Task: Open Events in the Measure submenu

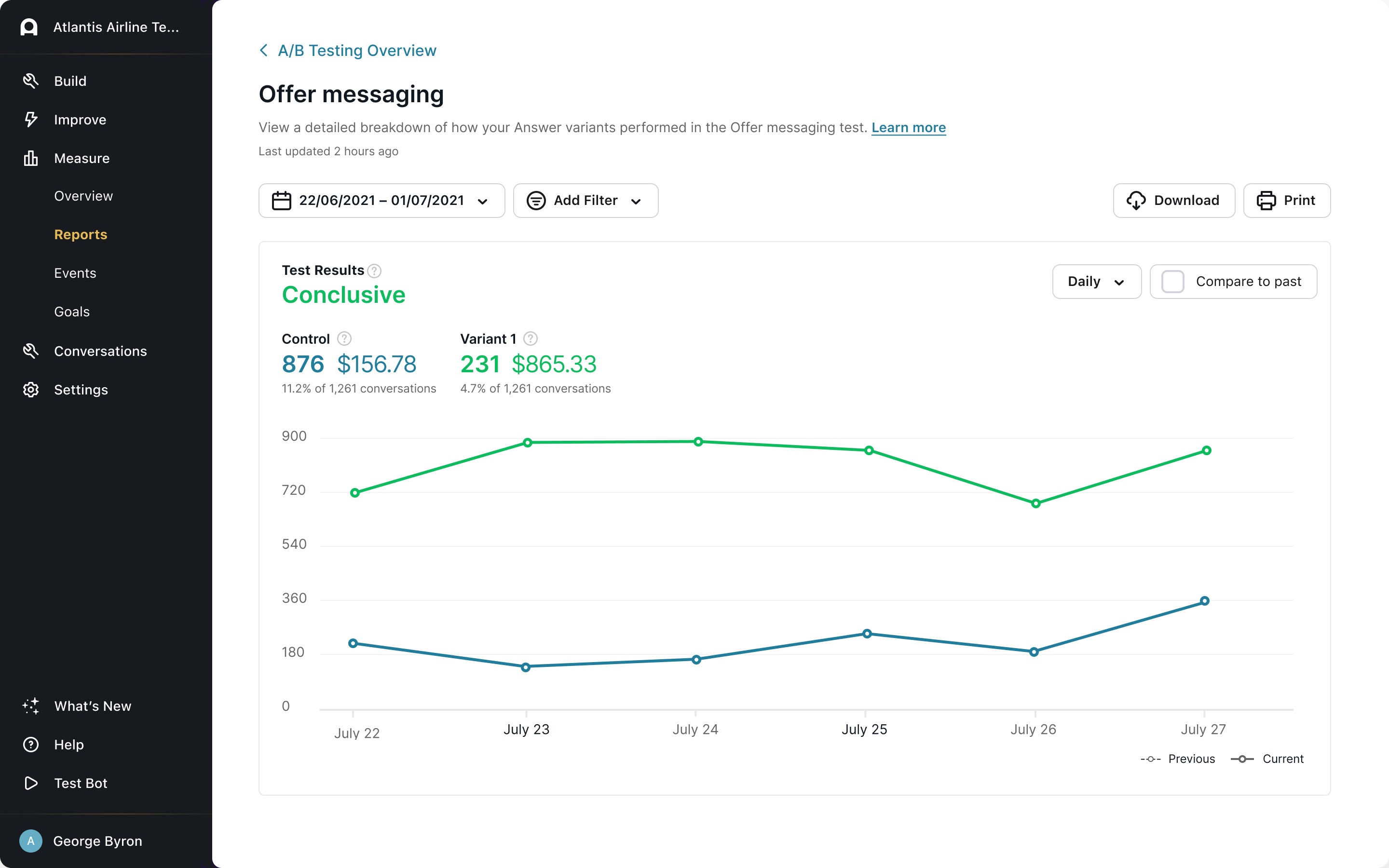Action: 75,273
